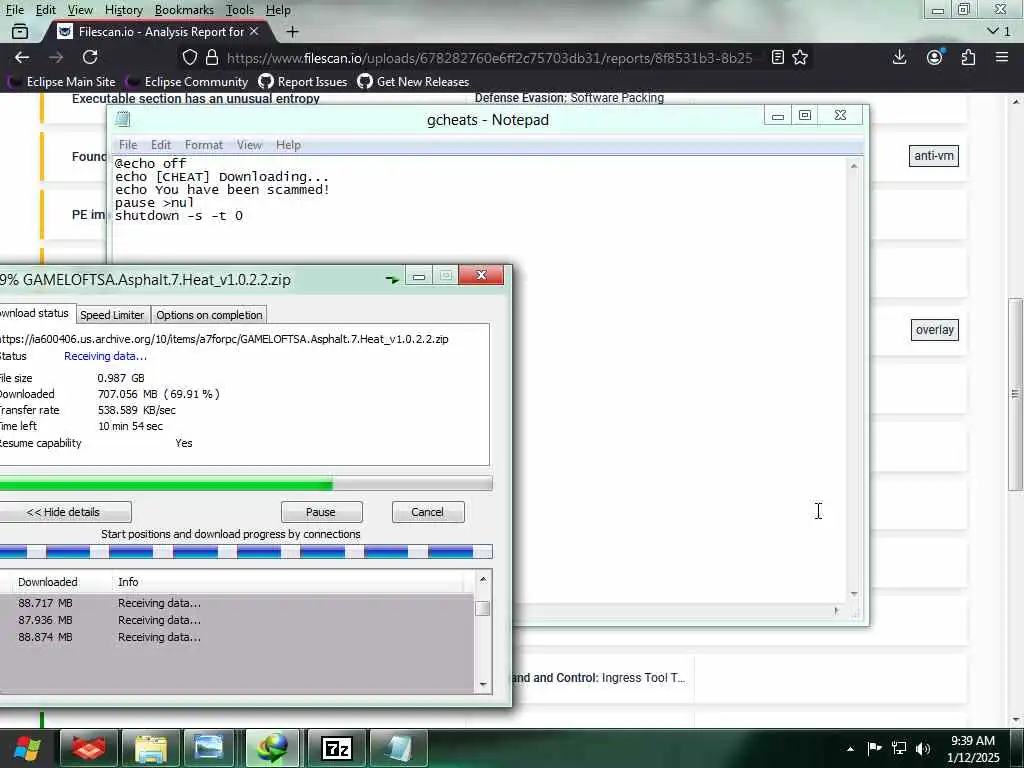Open Get New Releases bookmark
The width and height of the screenshot is (1024, 768).
click(413, 82)
